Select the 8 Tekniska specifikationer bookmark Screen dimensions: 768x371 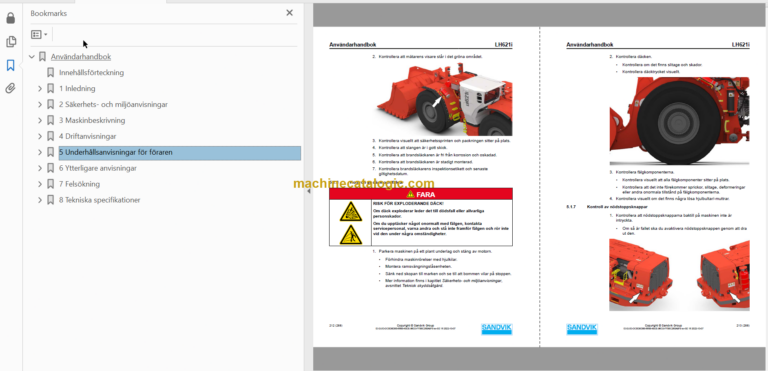coord(100,200)
